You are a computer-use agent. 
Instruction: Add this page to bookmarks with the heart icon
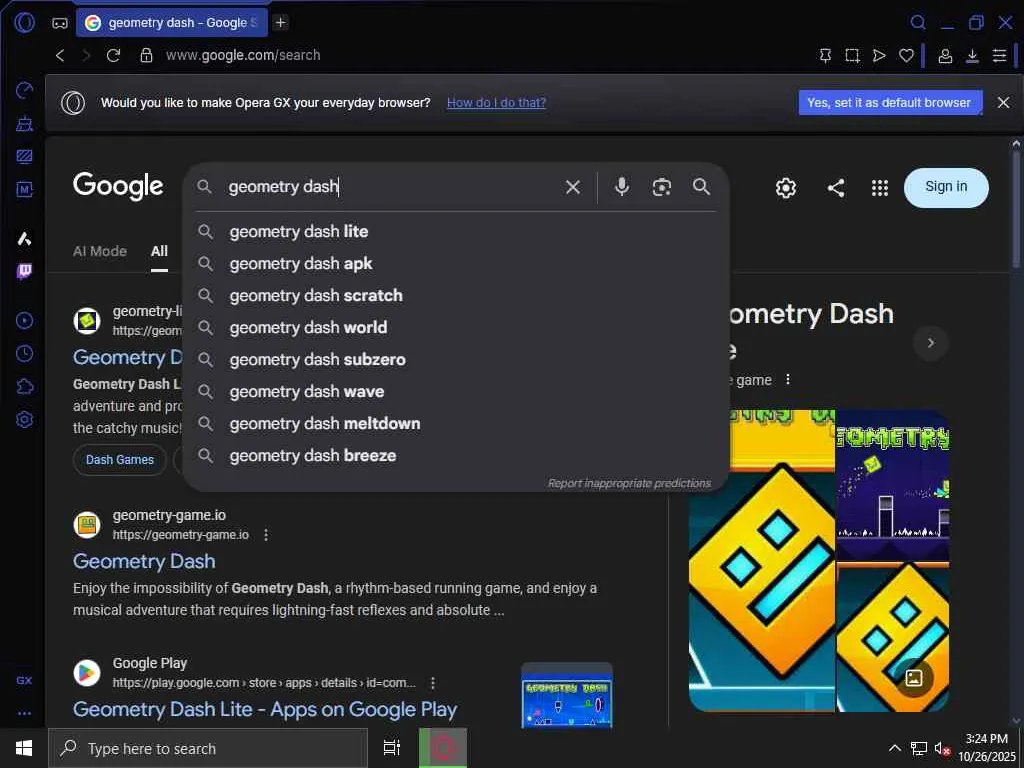pyautogui.click(x=906, y=56)
